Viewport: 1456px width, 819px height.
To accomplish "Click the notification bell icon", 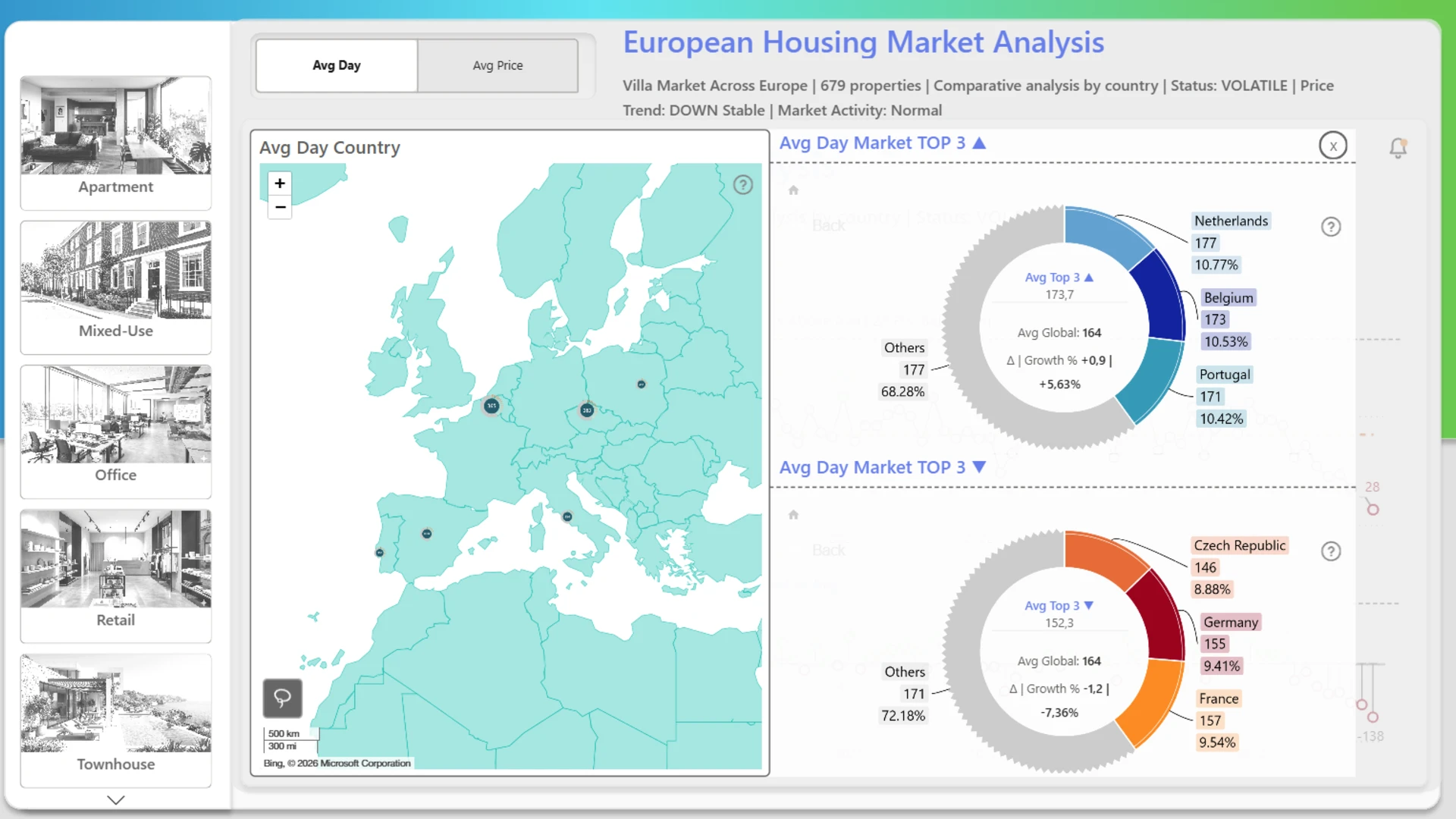I will pyautogui.click(x=1398, y=147).
